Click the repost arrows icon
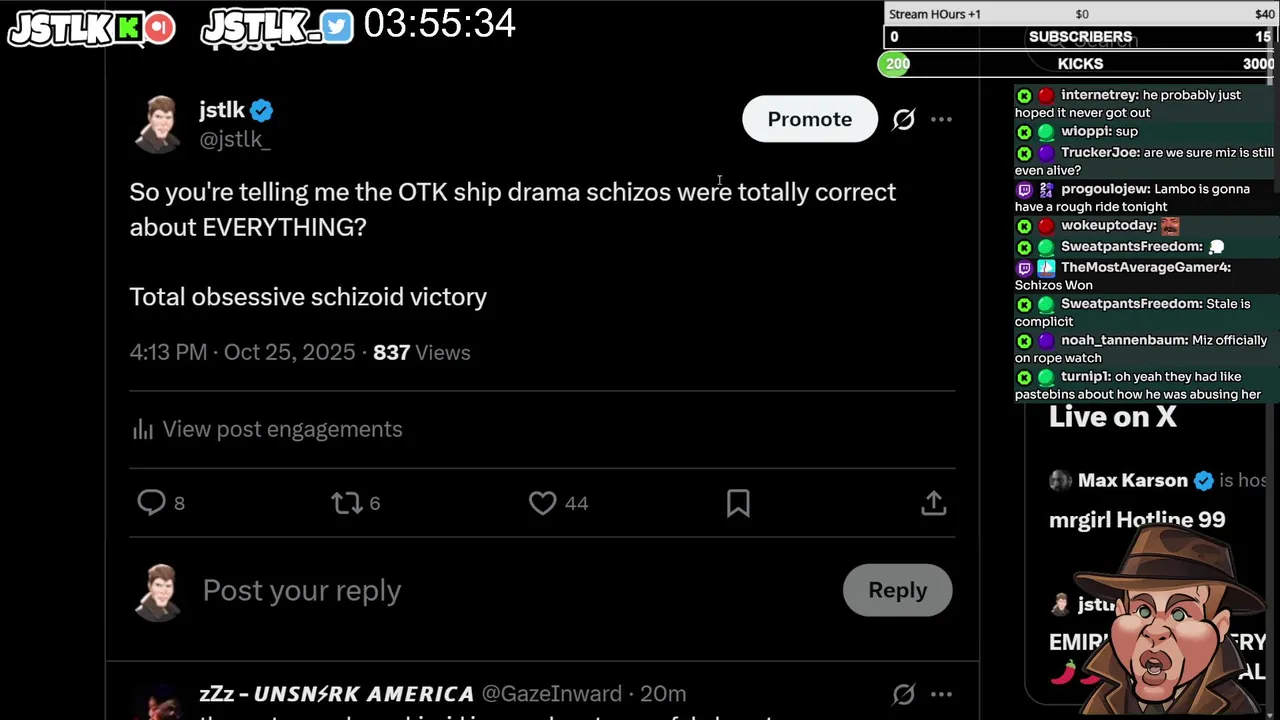 (x=346, y=502)
